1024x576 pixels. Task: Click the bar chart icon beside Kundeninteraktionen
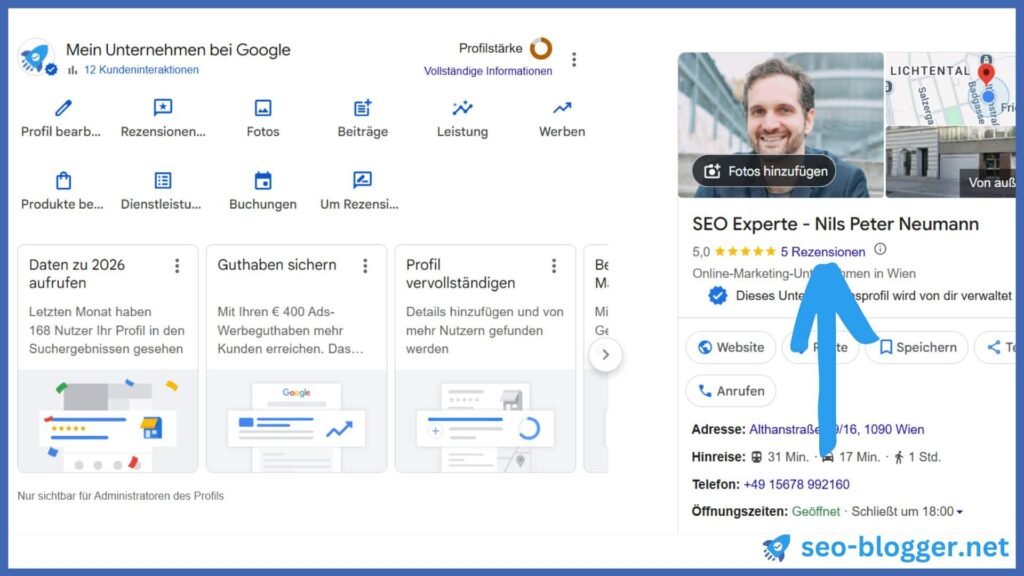[72, 70]
